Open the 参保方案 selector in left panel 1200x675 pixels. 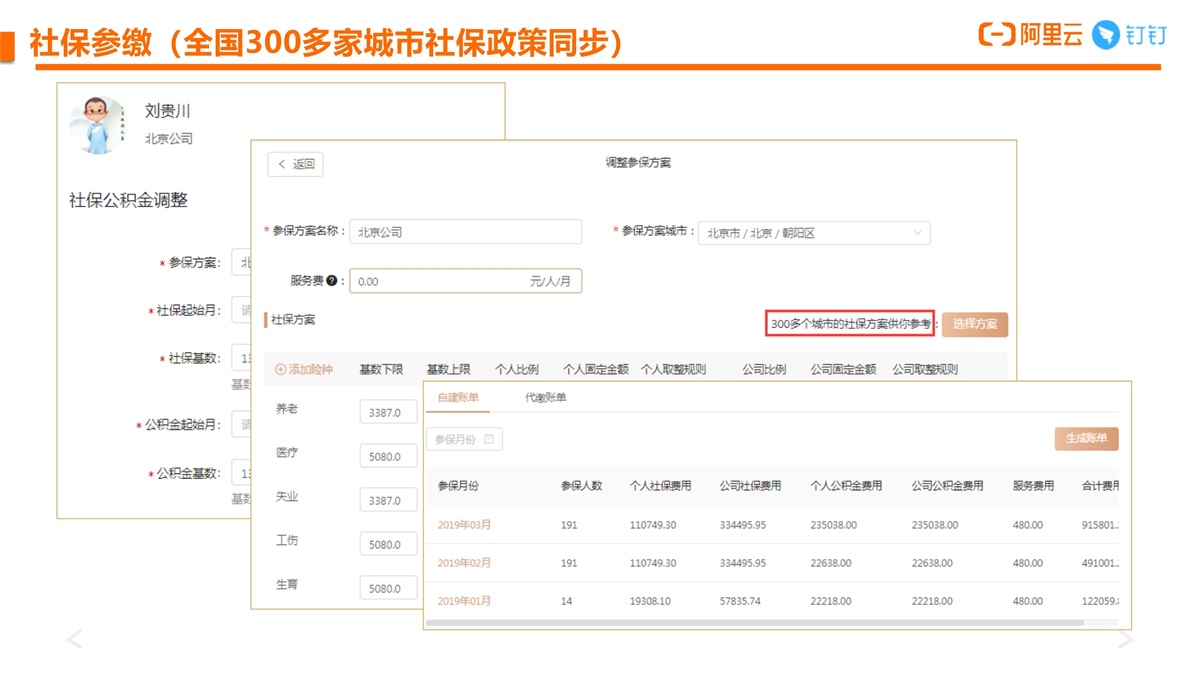point(240,263)
